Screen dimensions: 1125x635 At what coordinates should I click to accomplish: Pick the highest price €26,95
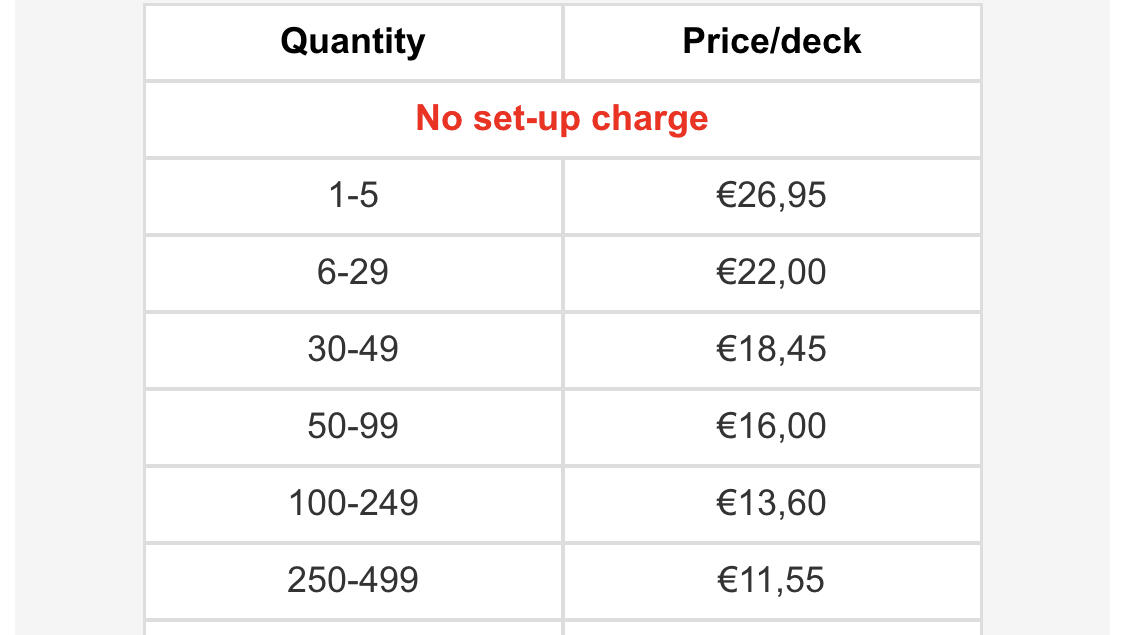click(x=771, y=195)
